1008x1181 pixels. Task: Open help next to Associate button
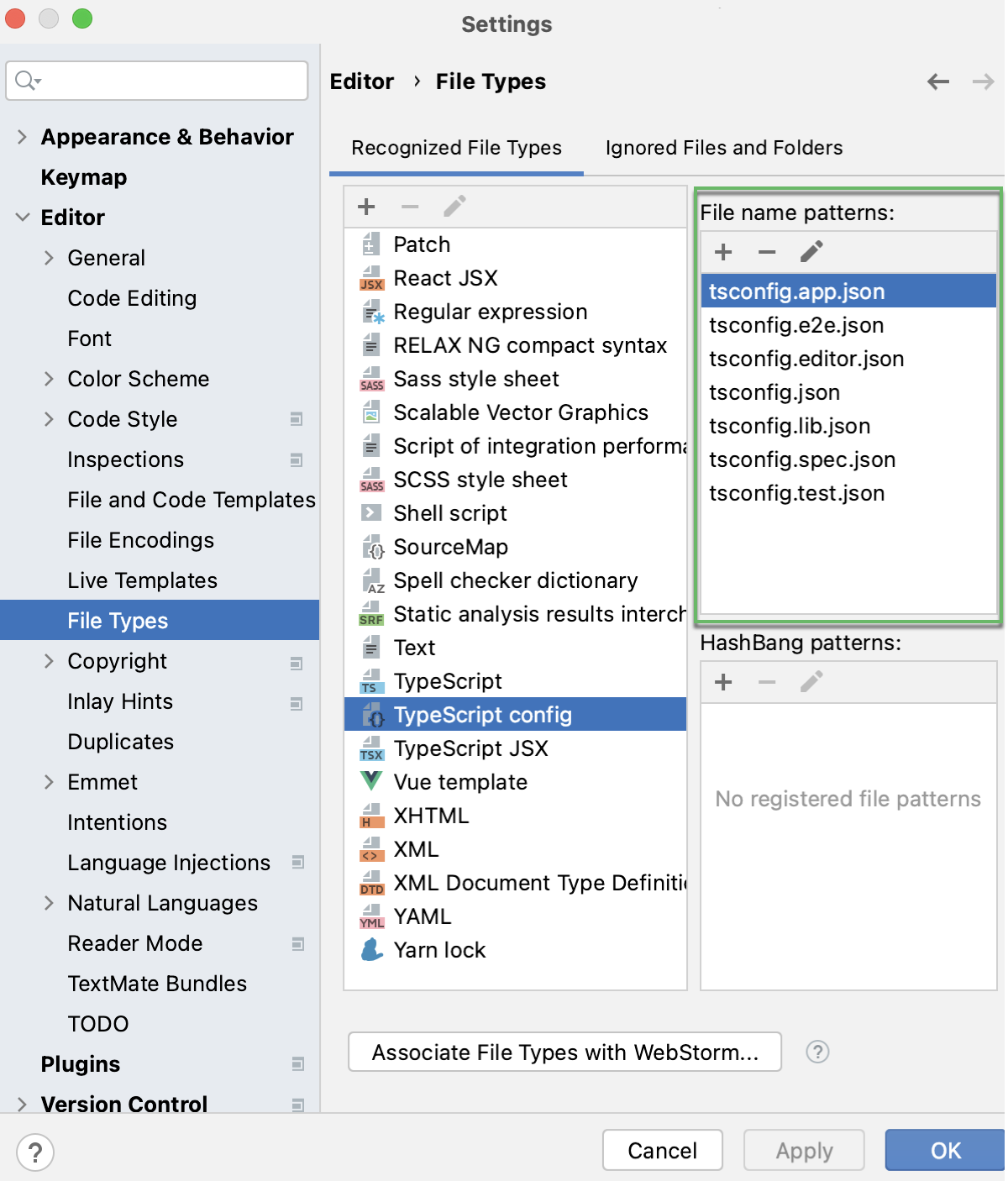(819, 1052)
